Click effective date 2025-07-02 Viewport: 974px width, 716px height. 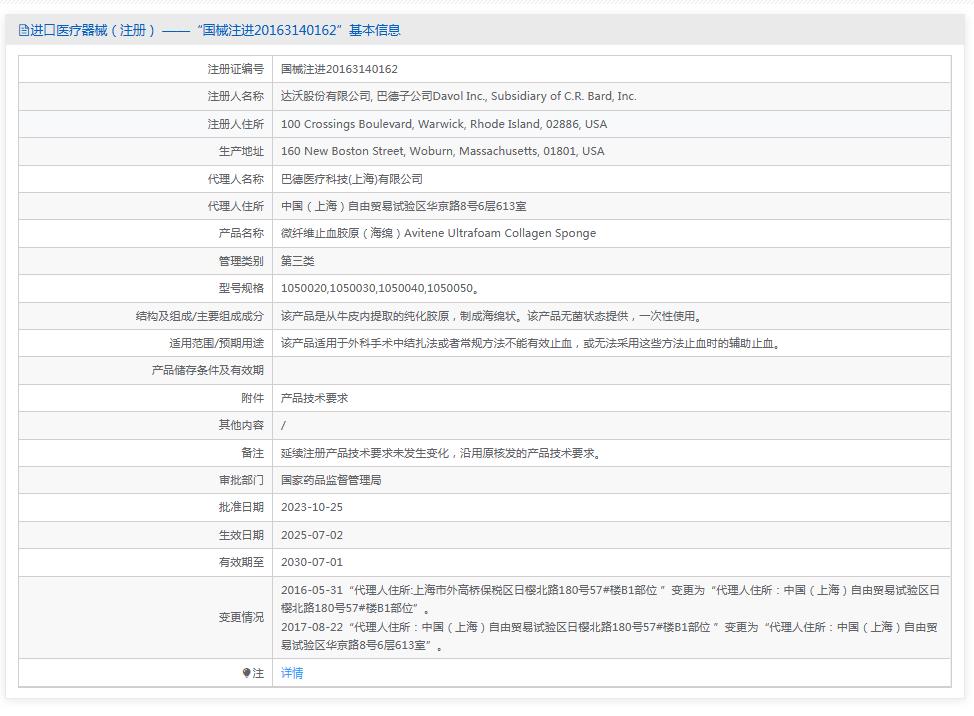pyautogui.click(x=312, y=535)
